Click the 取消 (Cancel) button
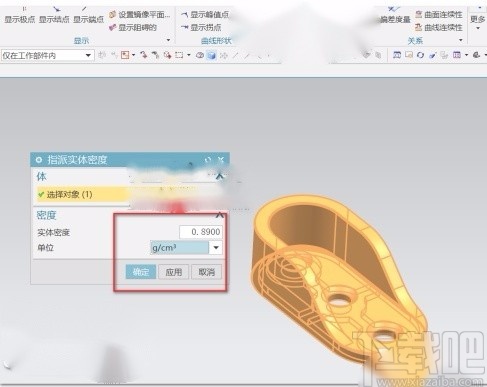Viewport: 487px width, 387px height. pyautogui.click(x=207, y=272)
